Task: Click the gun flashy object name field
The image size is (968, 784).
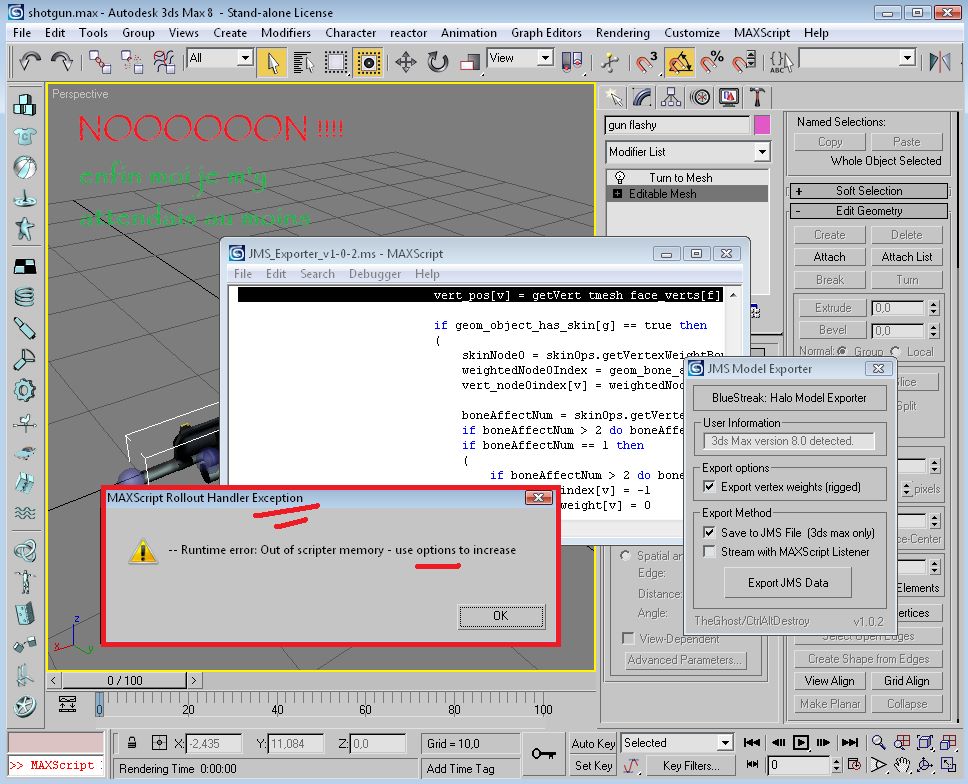Action: coord(677,125)
